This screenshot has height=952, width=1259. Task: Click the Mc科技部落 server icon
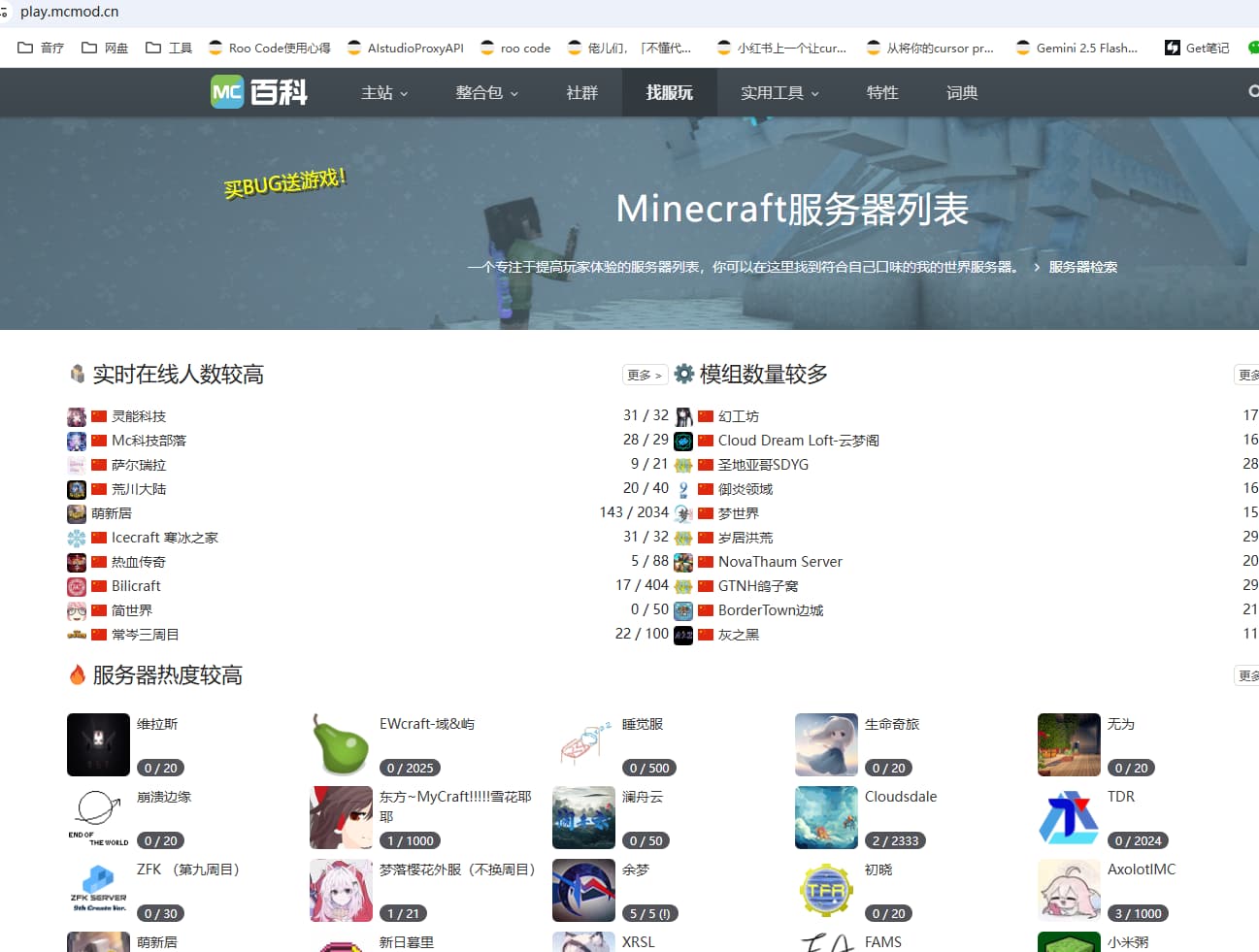[x=77, y=442]
